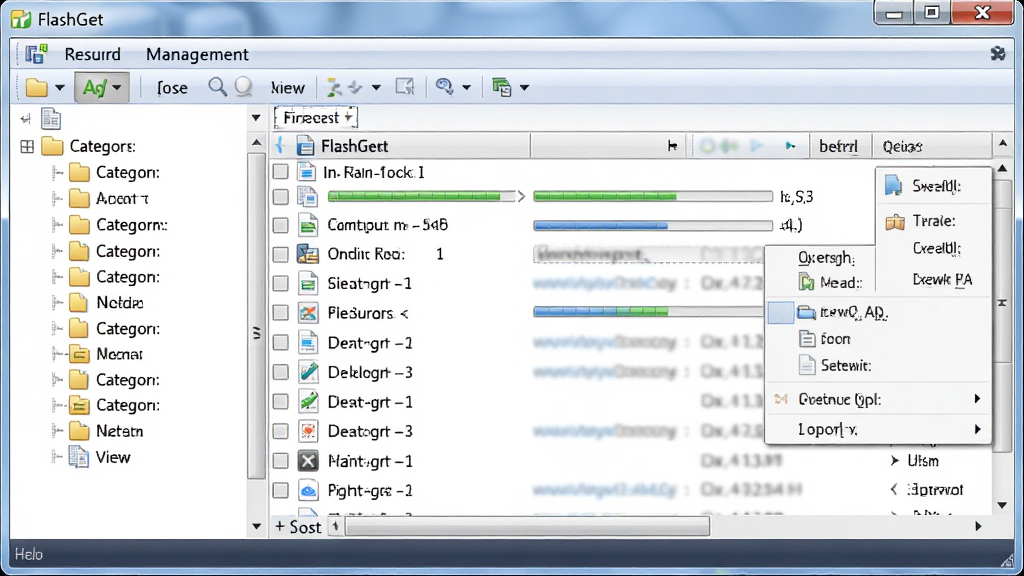The image size is (1024, 576).
Task: Tick the checkbox for In-Rain-fock 1
Action: (280, 172)
